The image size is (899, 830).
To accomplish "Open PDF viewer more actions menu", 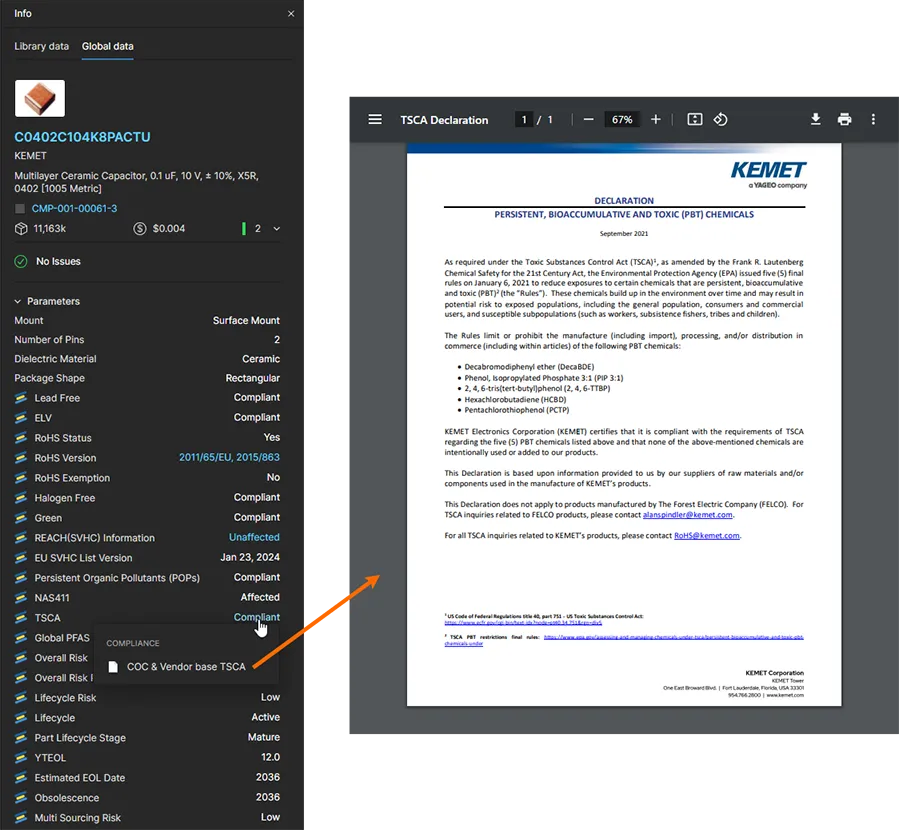I will tap(873, 119).
